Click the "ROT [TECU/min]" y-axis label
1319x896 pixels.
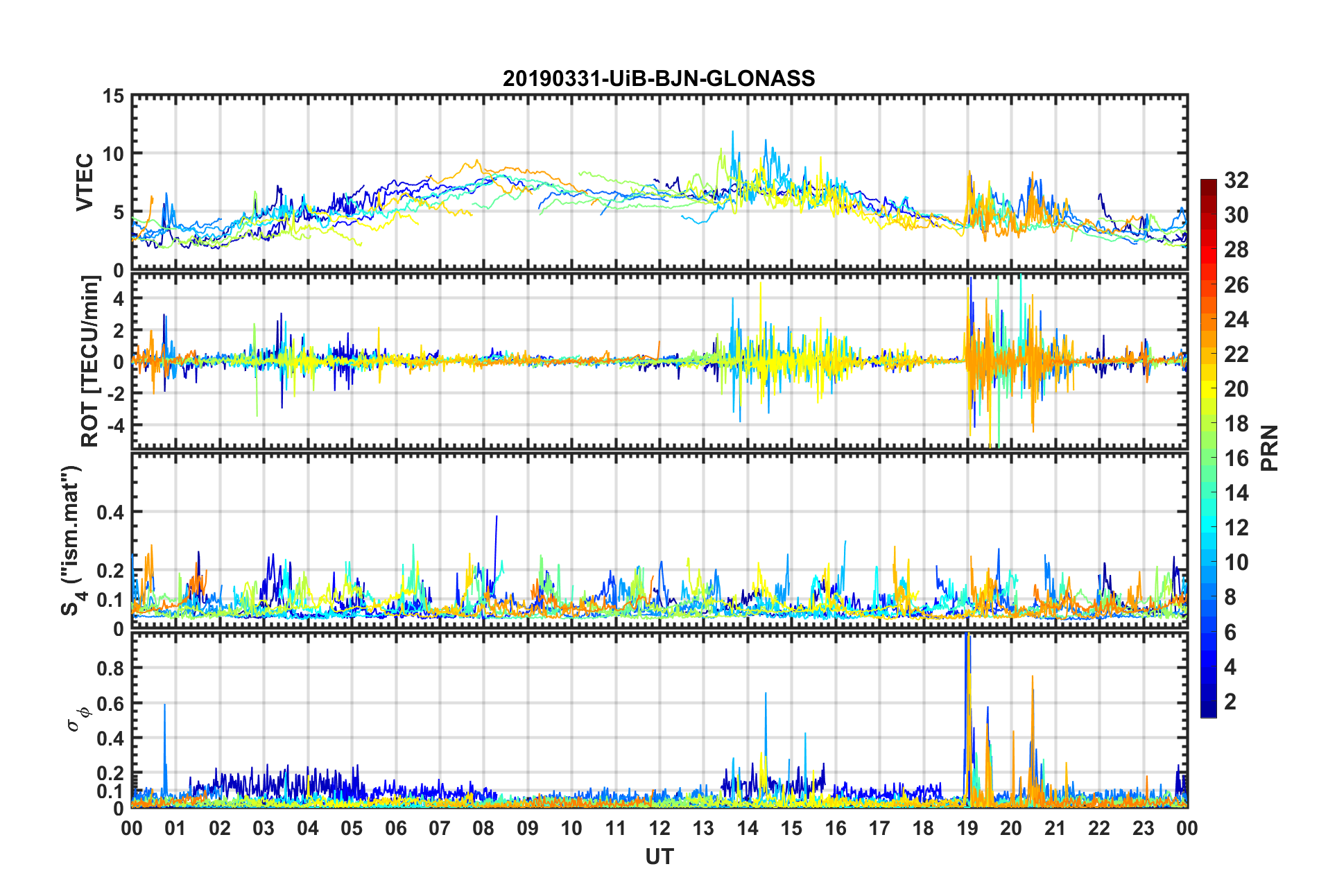click(89, 361)
